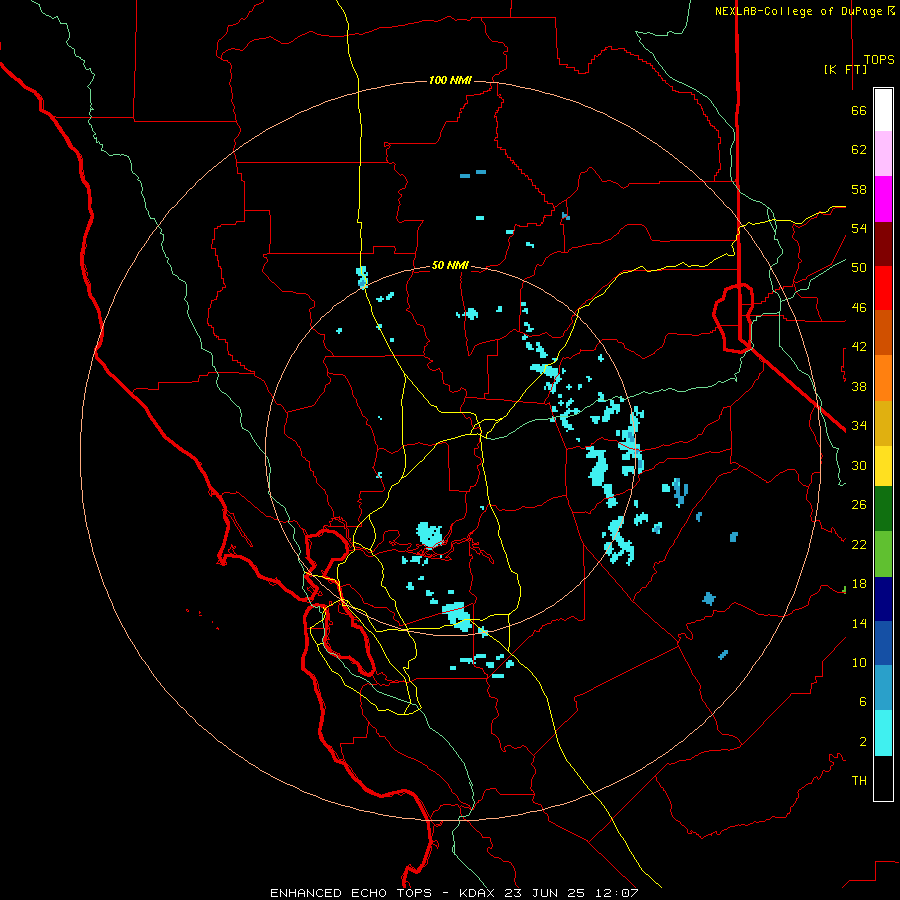This screenshot has height=900, width=900.
Task: Click the "18" legend value
Action: [x=859, y=584]
